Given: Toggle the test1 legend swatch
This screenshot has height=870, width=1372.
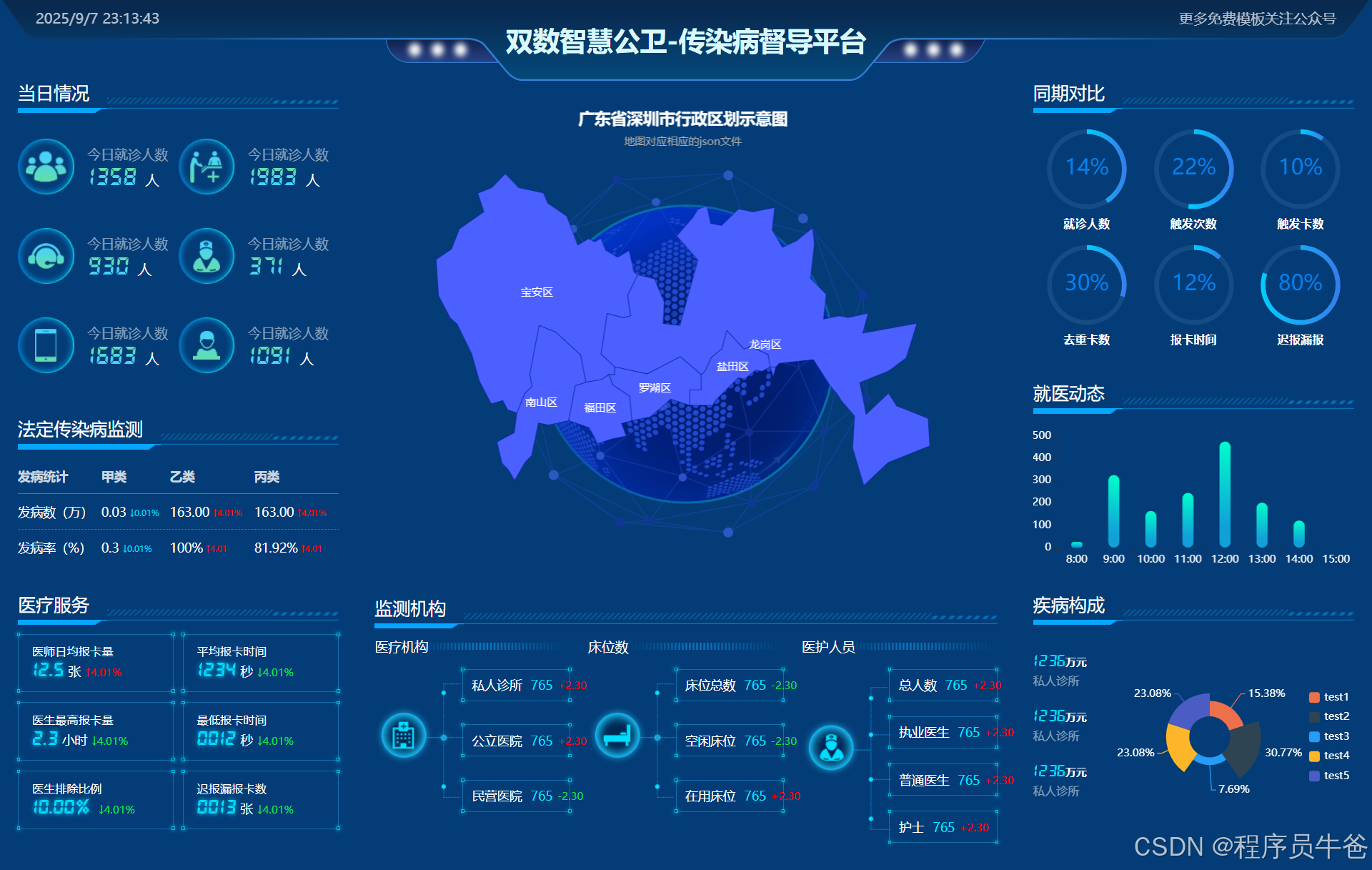Looking at the screenshot, I should point(1314,697).
